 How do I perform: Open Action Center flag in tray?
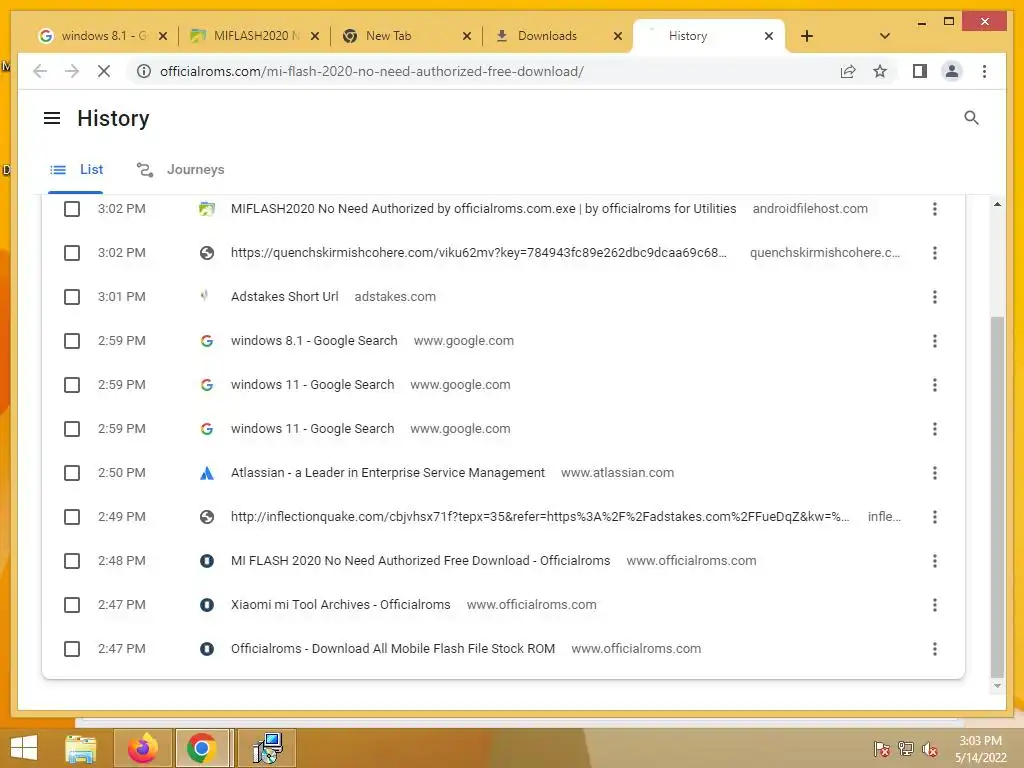pyautogui.click(x=881, y=748)
